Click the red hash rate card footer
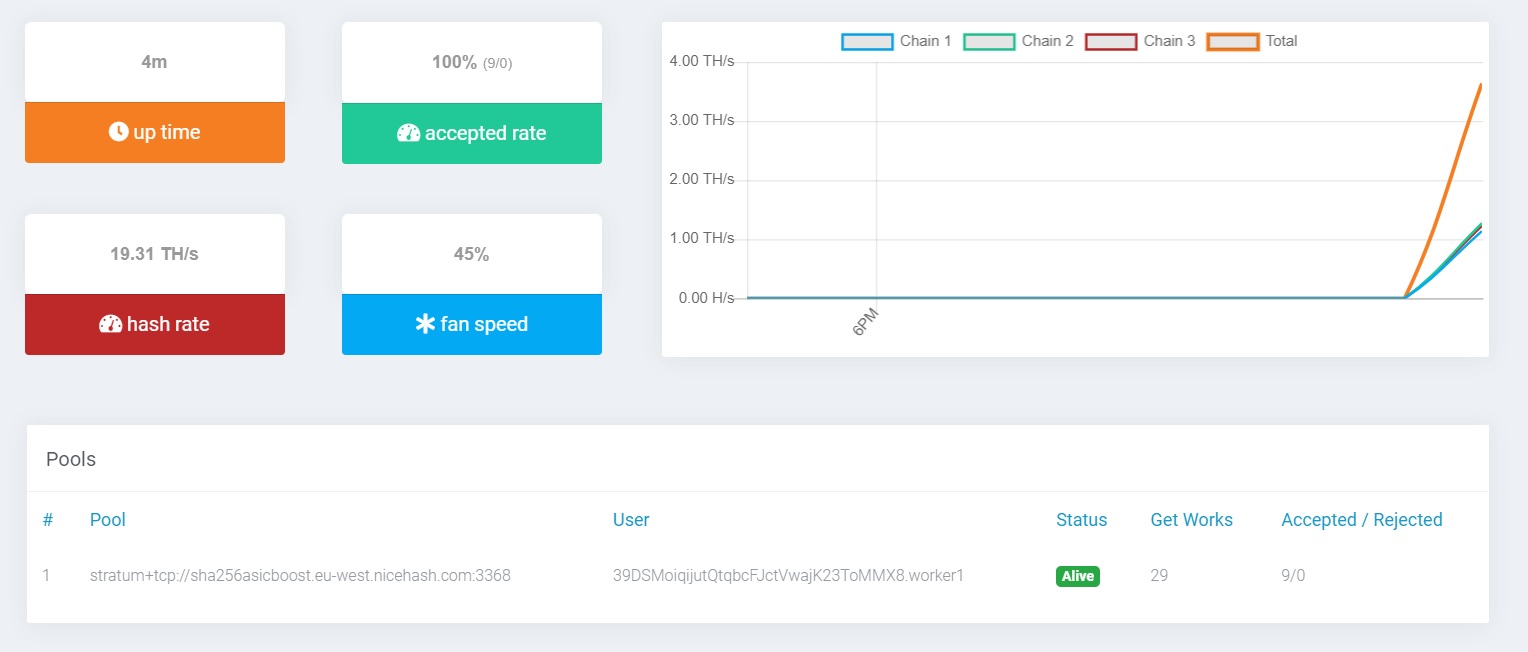This screenshot has width=1528, height=652. coord(155,324)
